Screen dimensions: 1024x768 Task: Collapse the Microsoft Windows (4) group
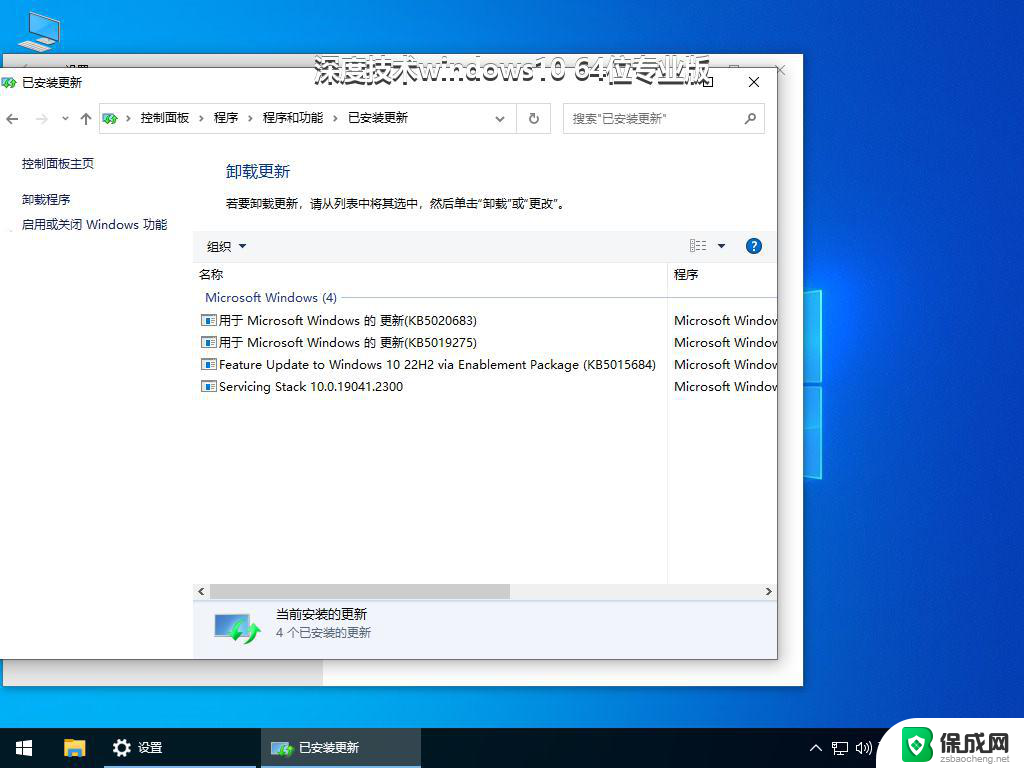coord(271,298)
